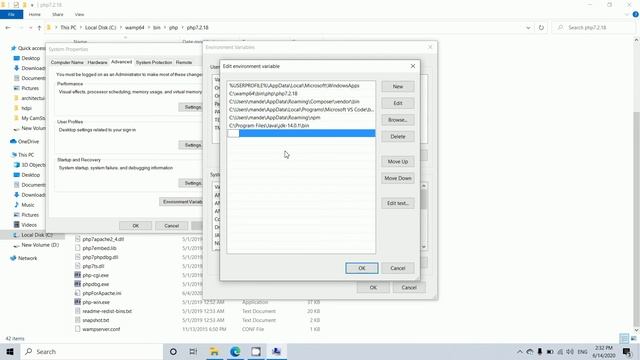Select the %USERPROFILE% WindowsApps path entry
Image resolution: width=640 pixels, height=360 pixels.
pyautogui.click(x=301, y=86)
